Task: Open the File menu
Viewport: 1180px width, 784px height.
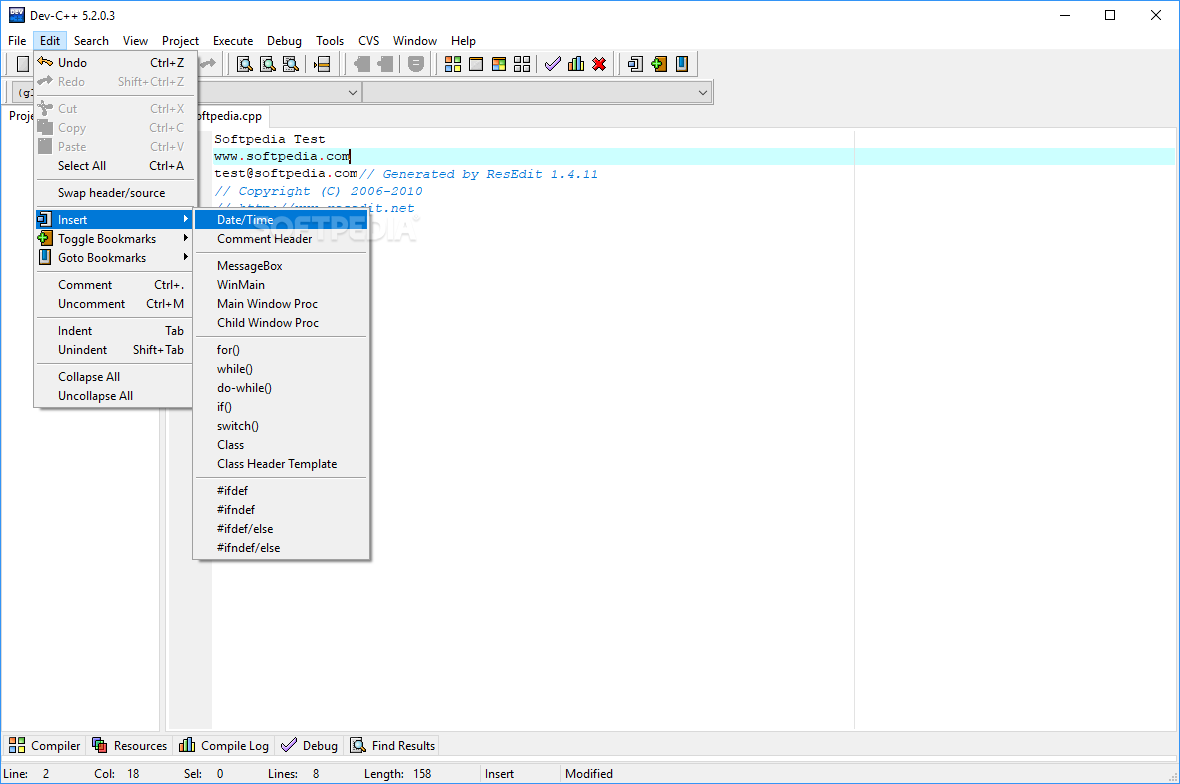Action: 17,41
